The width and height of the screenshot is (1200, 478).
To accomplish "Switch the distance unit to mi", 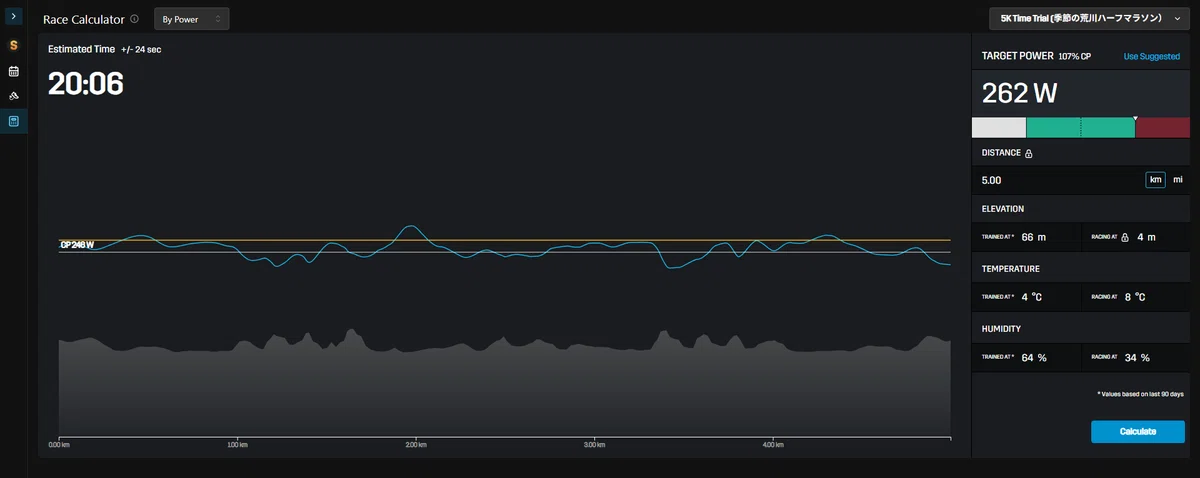I will click(1177, 180).
